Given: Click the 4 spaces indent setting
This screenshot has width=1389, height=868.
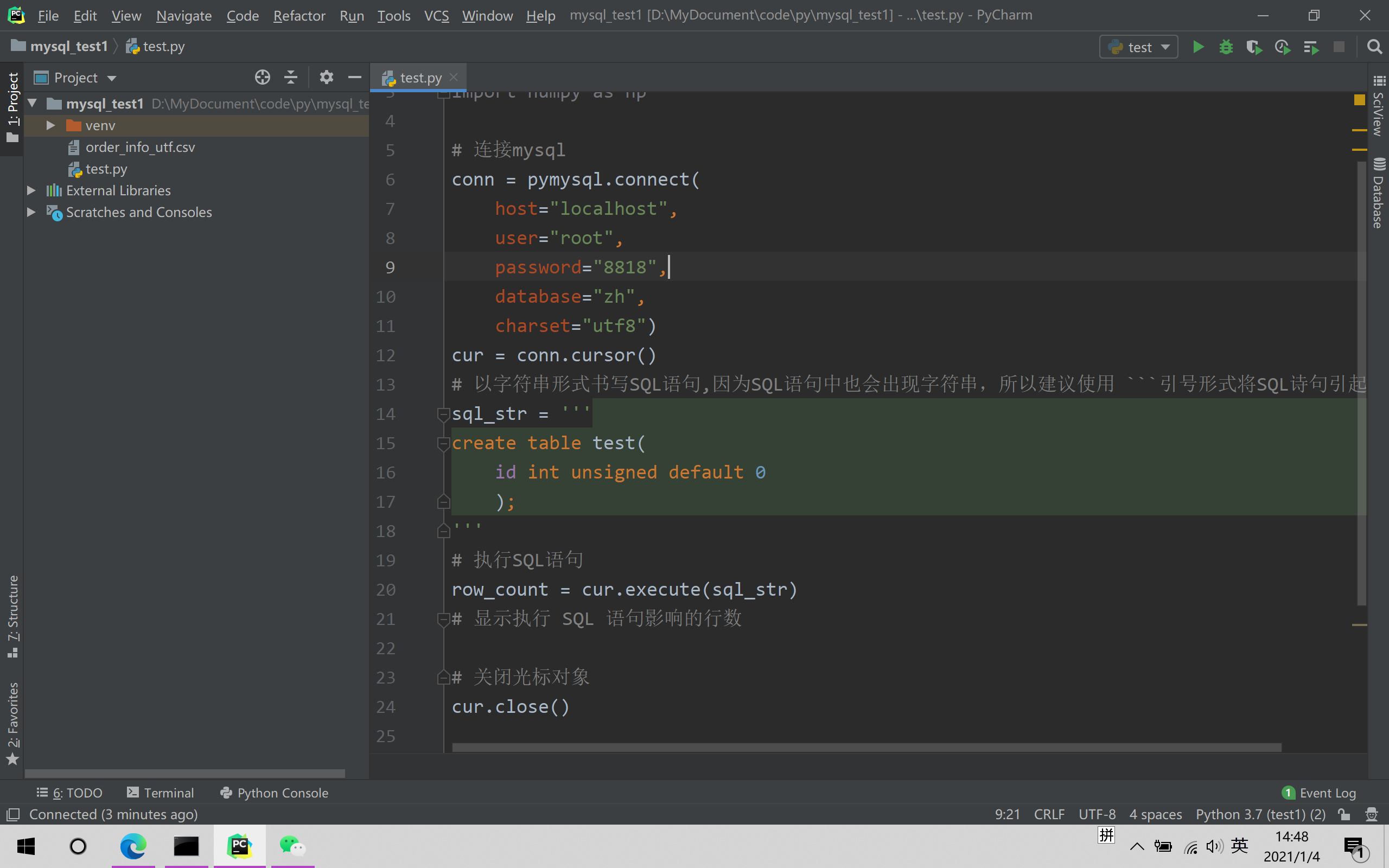Looking at the screenshot, I should pyautogui.click(x=1155, y=814).
